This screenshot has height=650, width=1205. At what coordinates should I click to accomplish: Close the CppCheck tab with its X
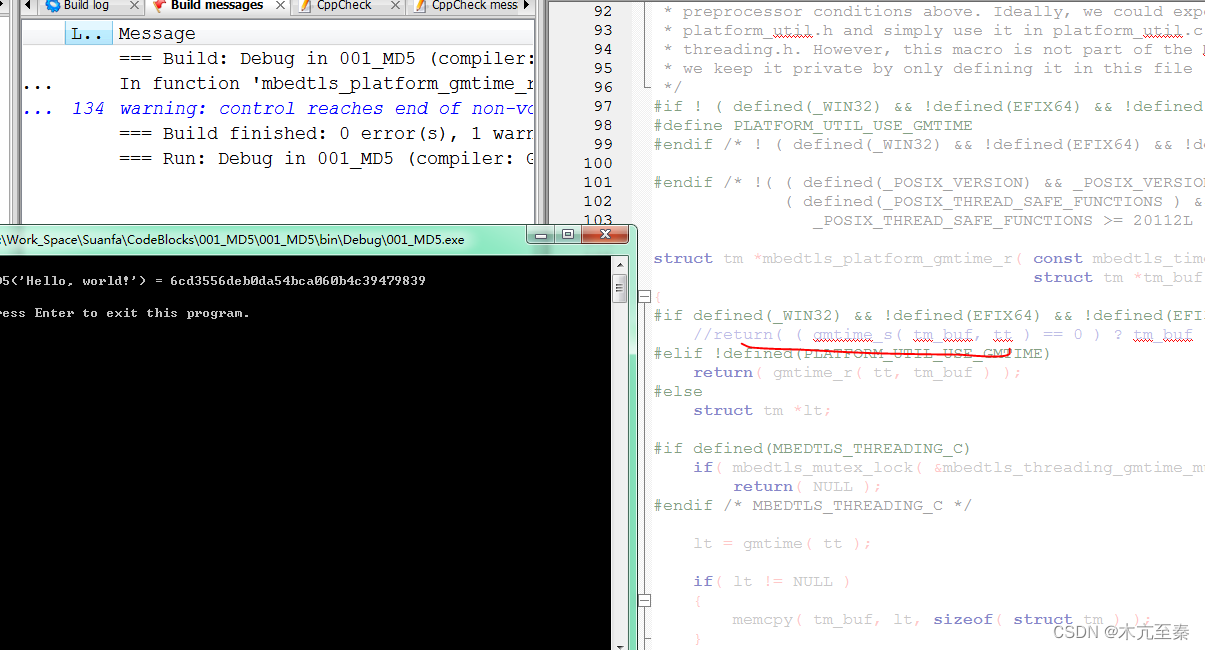click(395, 6)
